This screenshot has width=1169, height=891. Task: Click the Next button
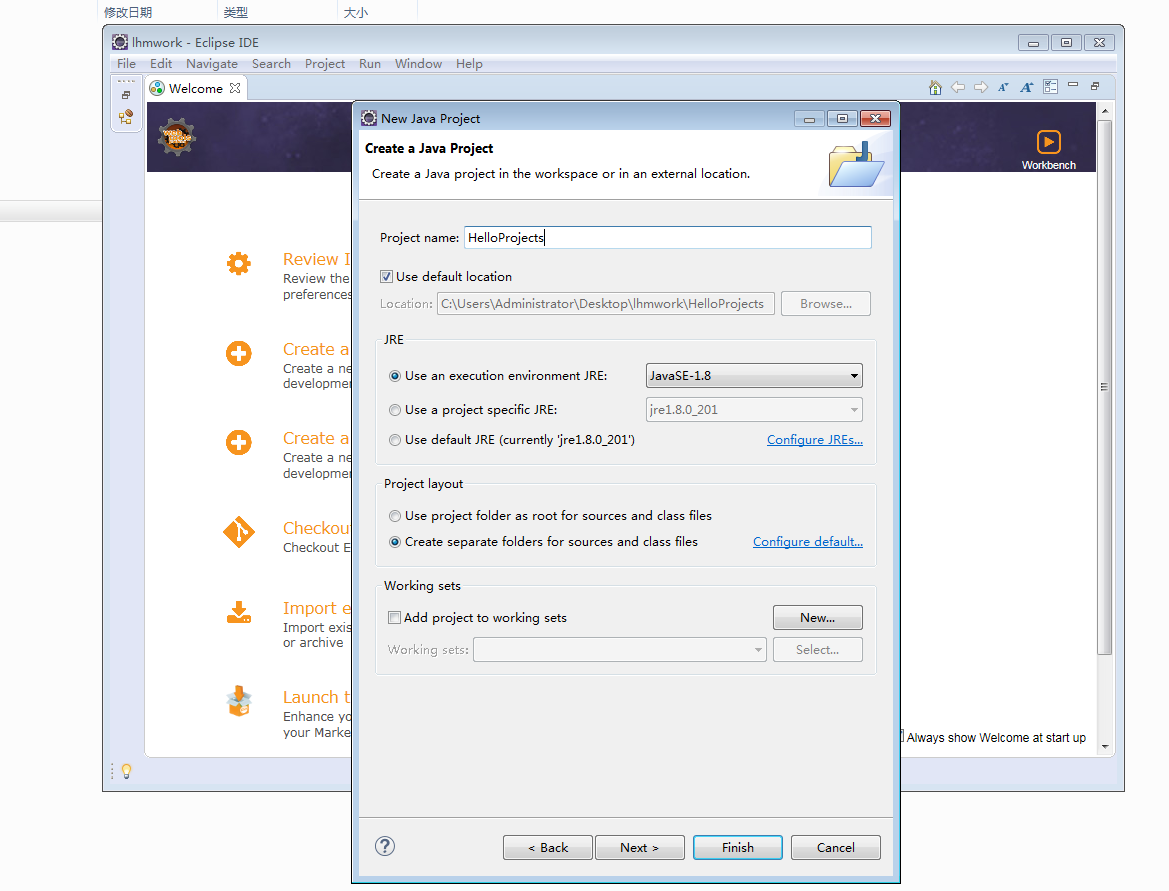coord(640,848)
